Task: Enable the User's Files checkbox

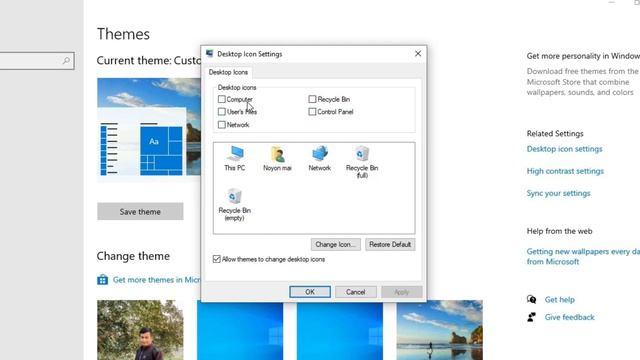Action: coord(222,112)
